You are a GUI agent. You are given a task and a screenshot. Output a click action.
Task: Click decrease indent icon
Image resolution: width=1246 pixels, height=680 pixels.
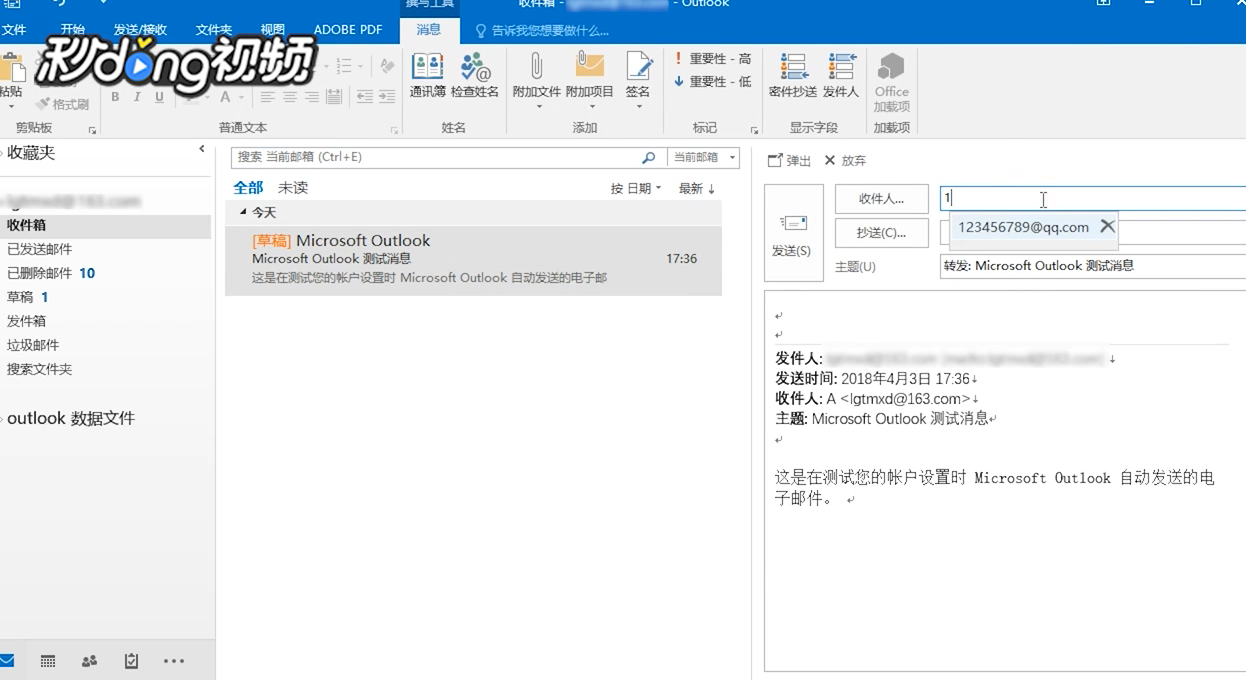[x=363, y=97]
